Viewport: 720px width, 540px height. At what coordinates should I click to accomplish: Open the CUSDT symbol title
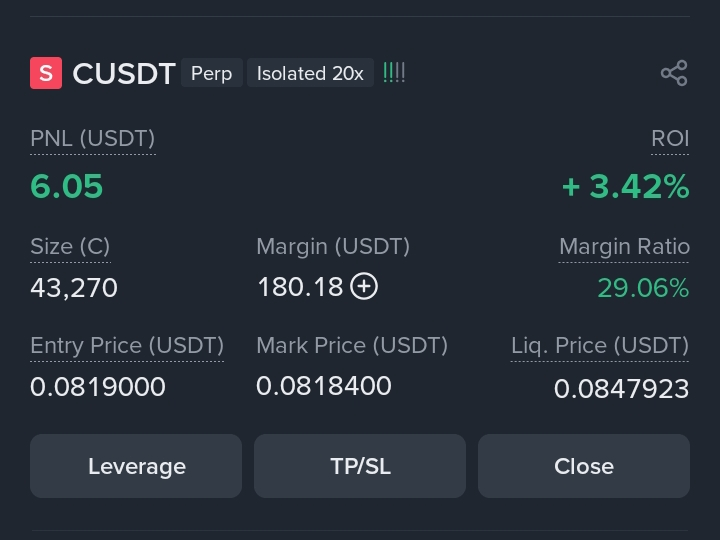coord(124,73)
